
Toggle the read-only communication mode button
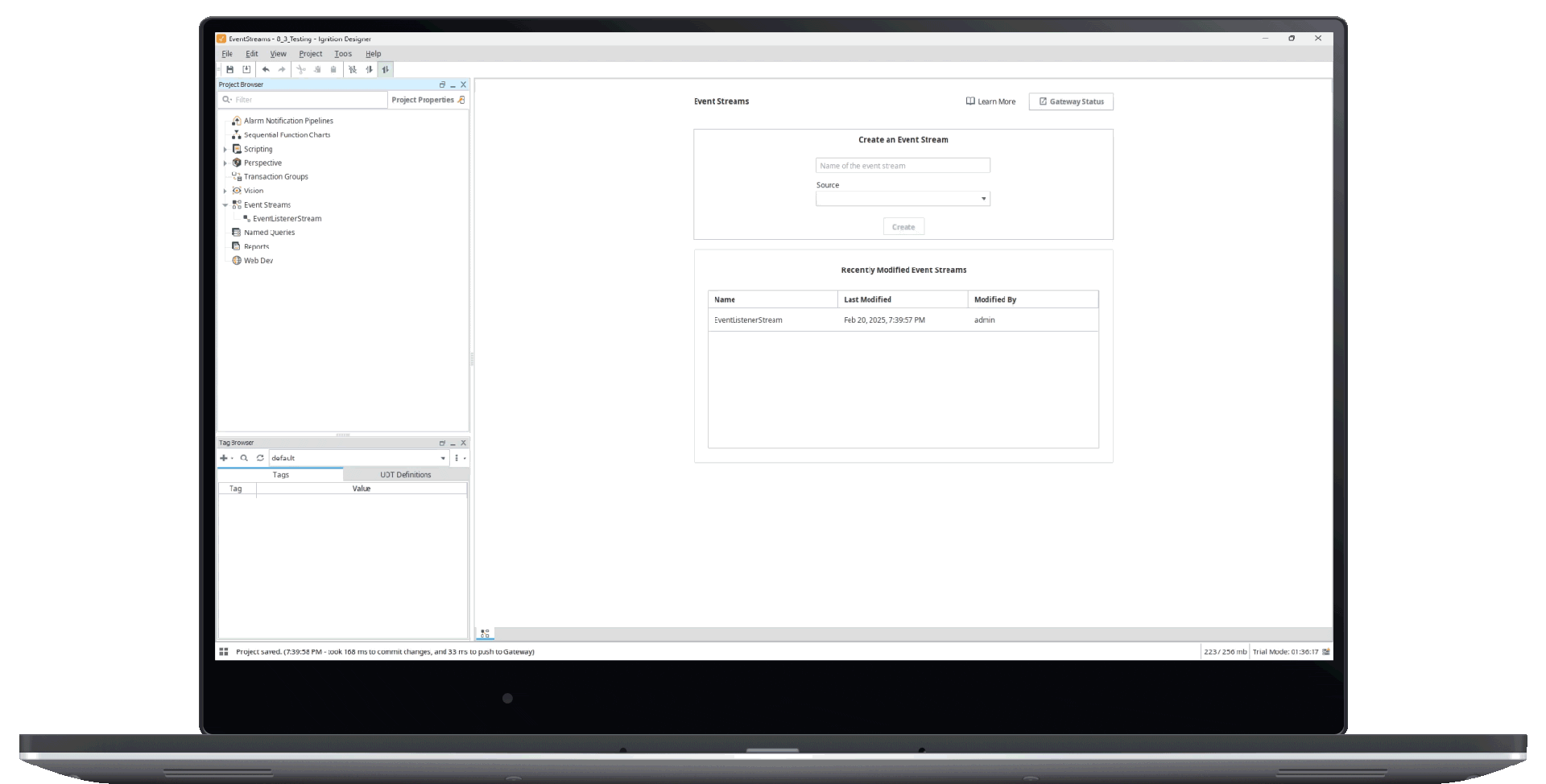(369, 70)
